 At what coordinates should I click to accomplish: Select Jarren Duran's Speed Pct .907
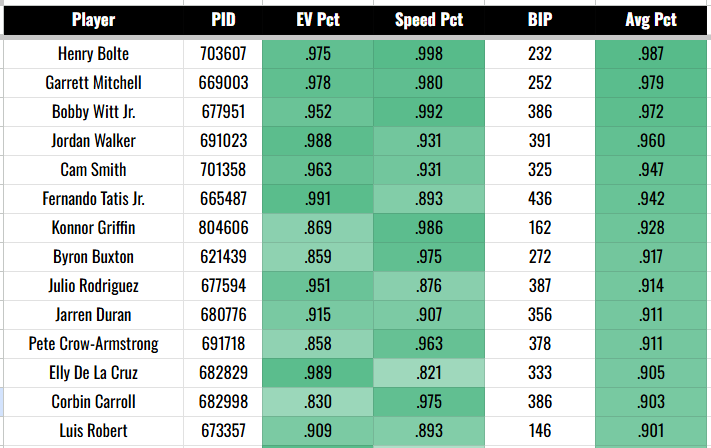click(429, 315)
